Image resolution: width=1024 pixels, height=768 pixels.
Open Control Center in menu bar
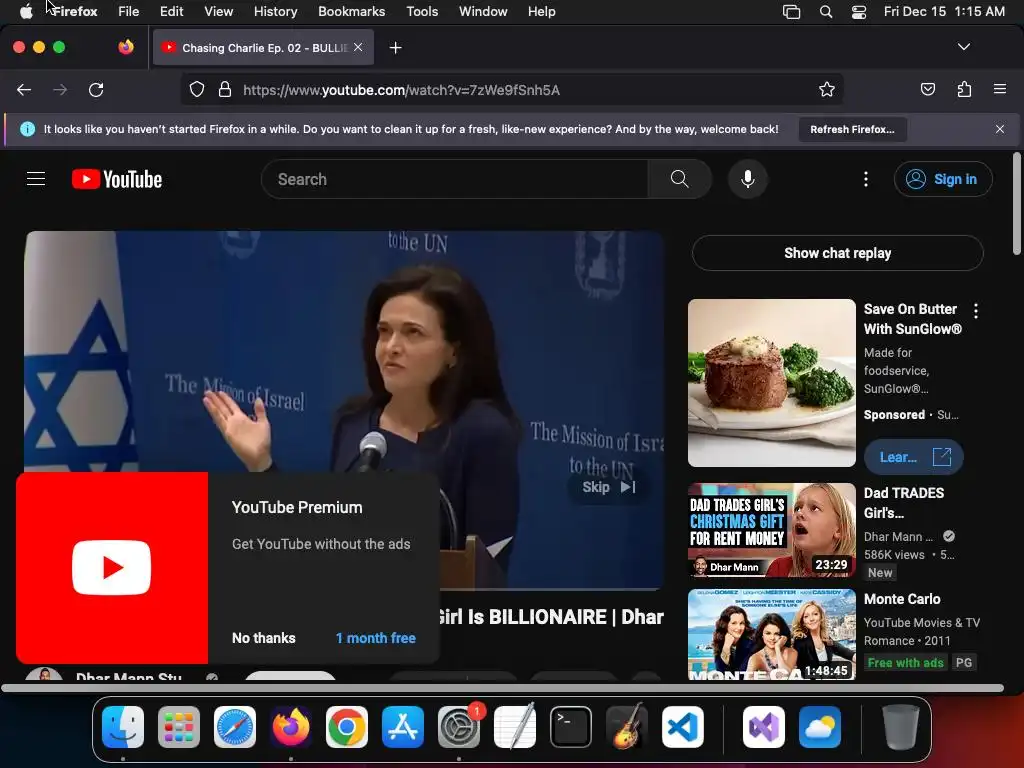point(859,12)
